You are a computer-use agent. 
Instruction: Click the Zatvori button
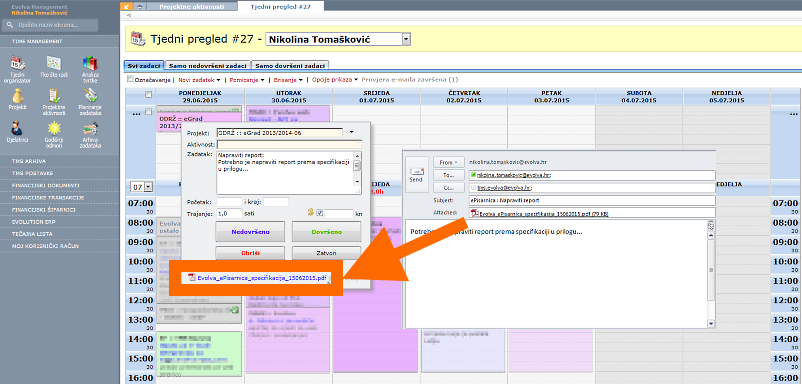326,253
